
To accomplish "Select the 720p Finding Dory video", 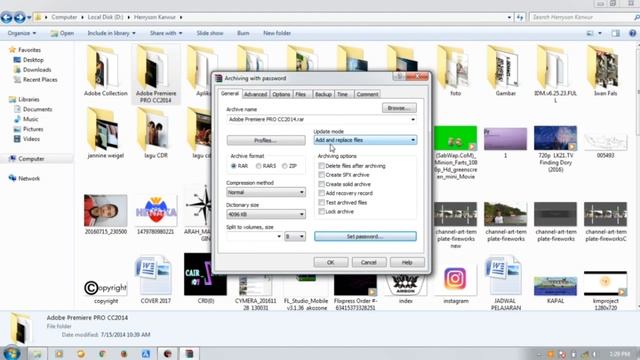I will coord(555,149).
